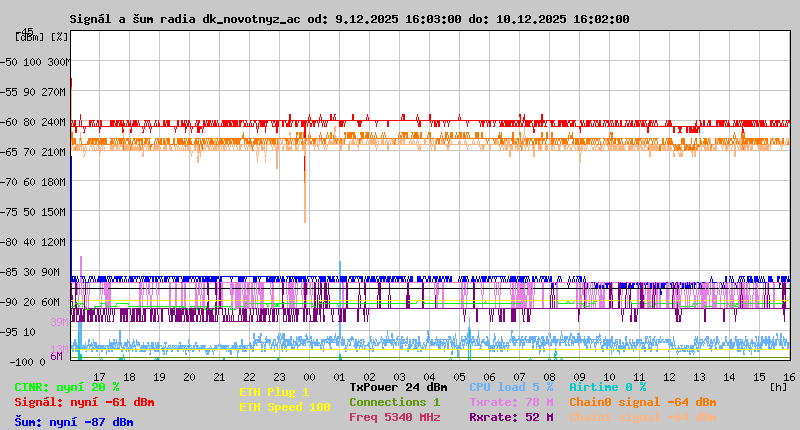This screenshot has width=800, height=430.
Task: Click the x-axis hour label '11'
Action: point(639,377)
